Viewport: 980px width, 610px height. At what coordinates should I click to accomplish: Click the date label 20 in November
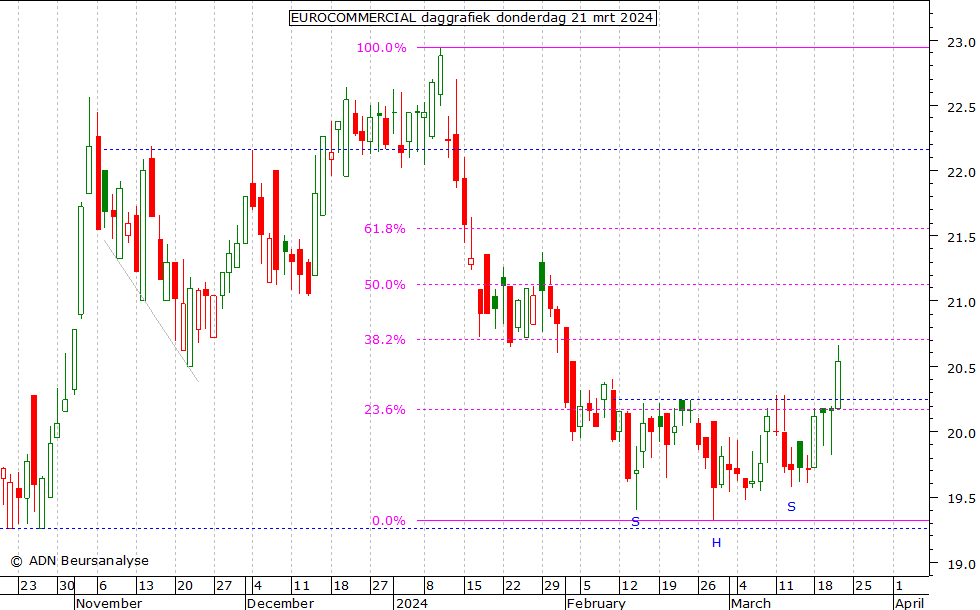(x=184, y=586)
